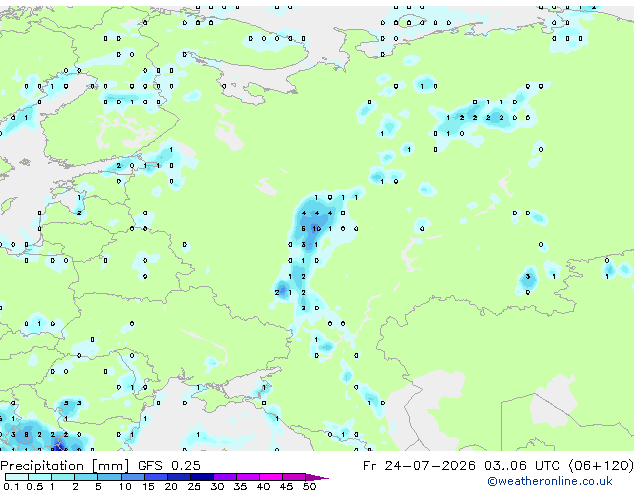Image resolution: width=634 pixels, height=490 pixels.
Task: Click the 40–45 mm magenta legend box
Action: tap(271, 477)
